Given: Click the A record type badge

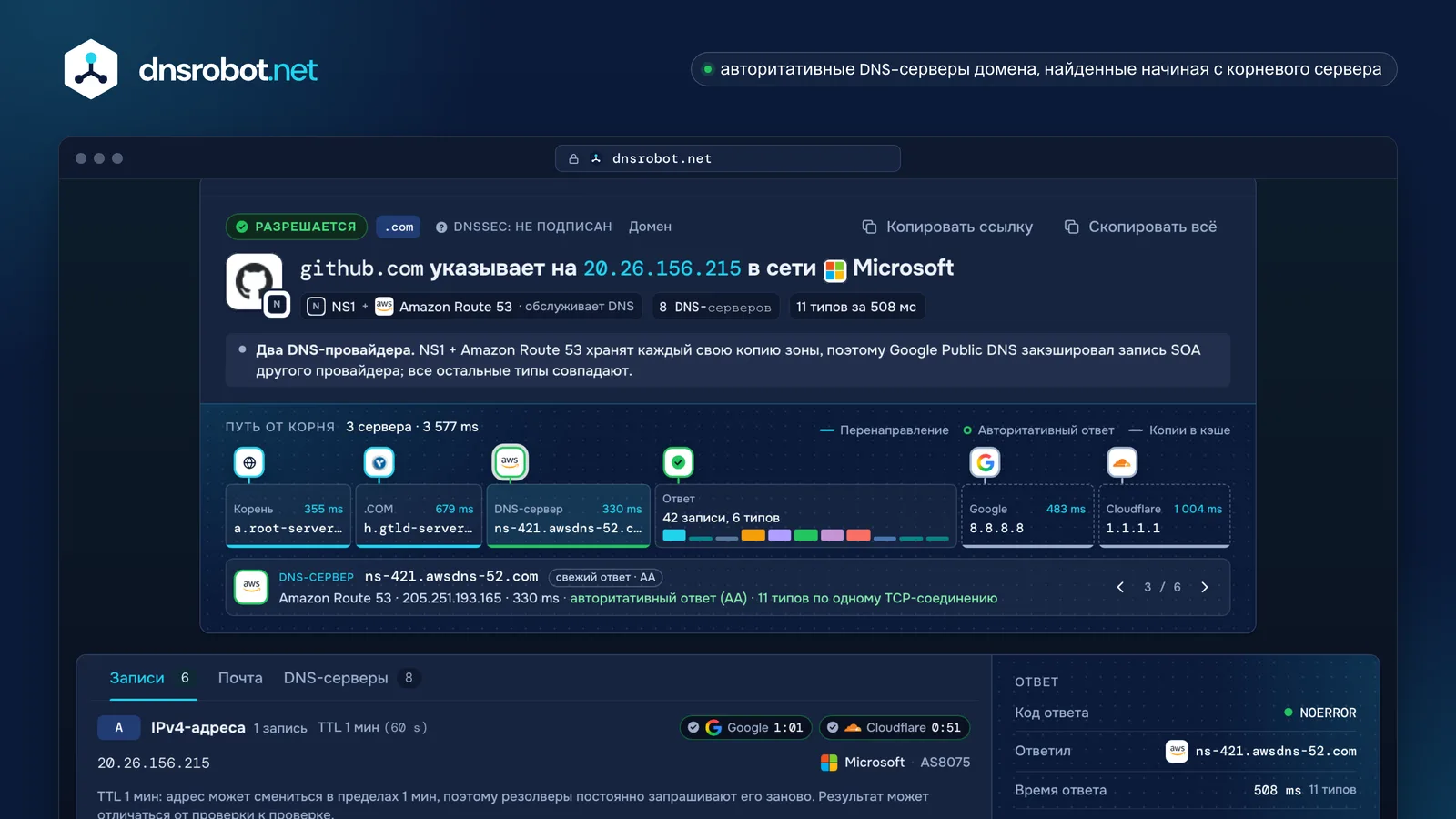Looking at the screenshot, I should [118, 727].
